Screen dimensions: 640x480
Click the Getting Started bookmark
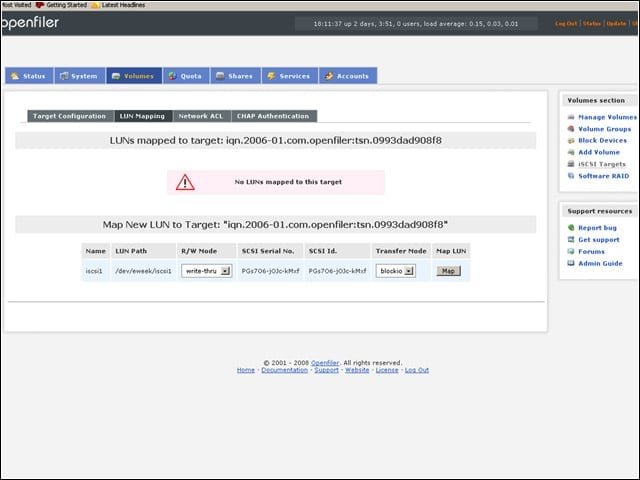point(62,5)
